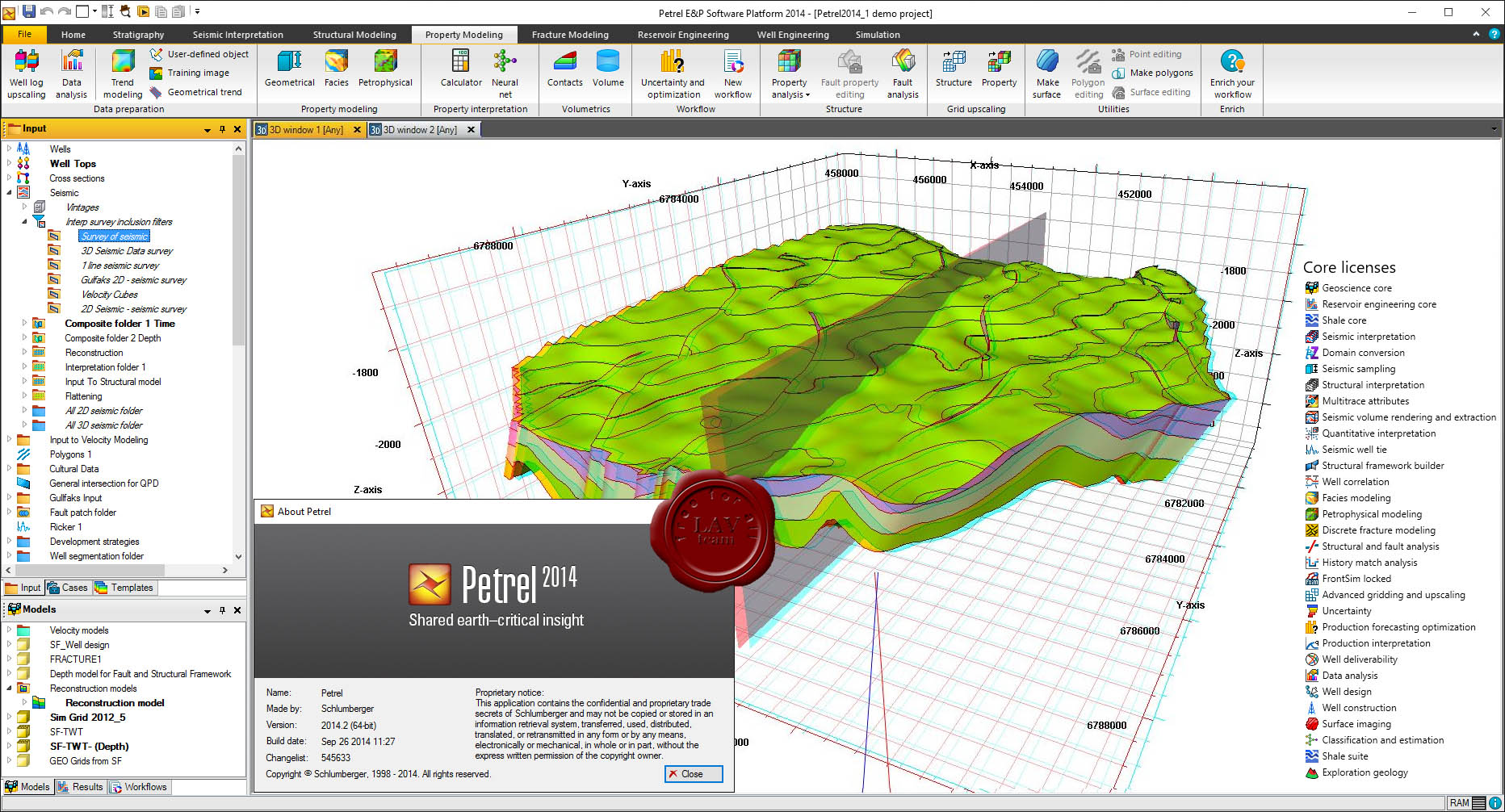Open the ribbon help icon
The height and width of the screenshot is (812, 1505).
[x=1494, y=34]
